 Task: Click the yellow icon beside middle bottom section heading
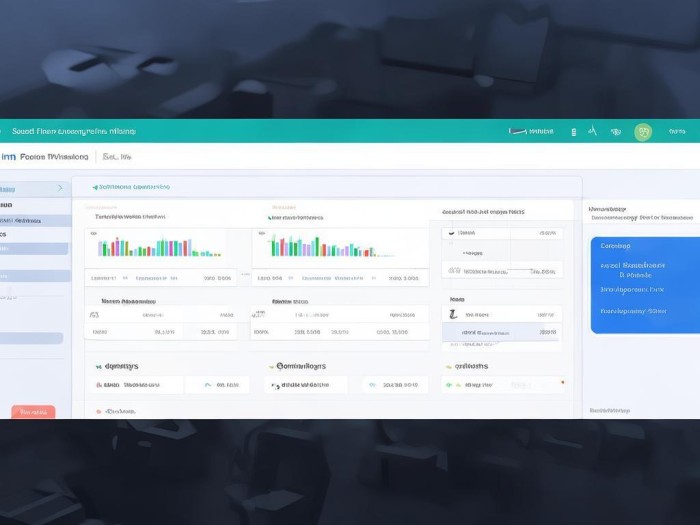(x=270, y=367)
